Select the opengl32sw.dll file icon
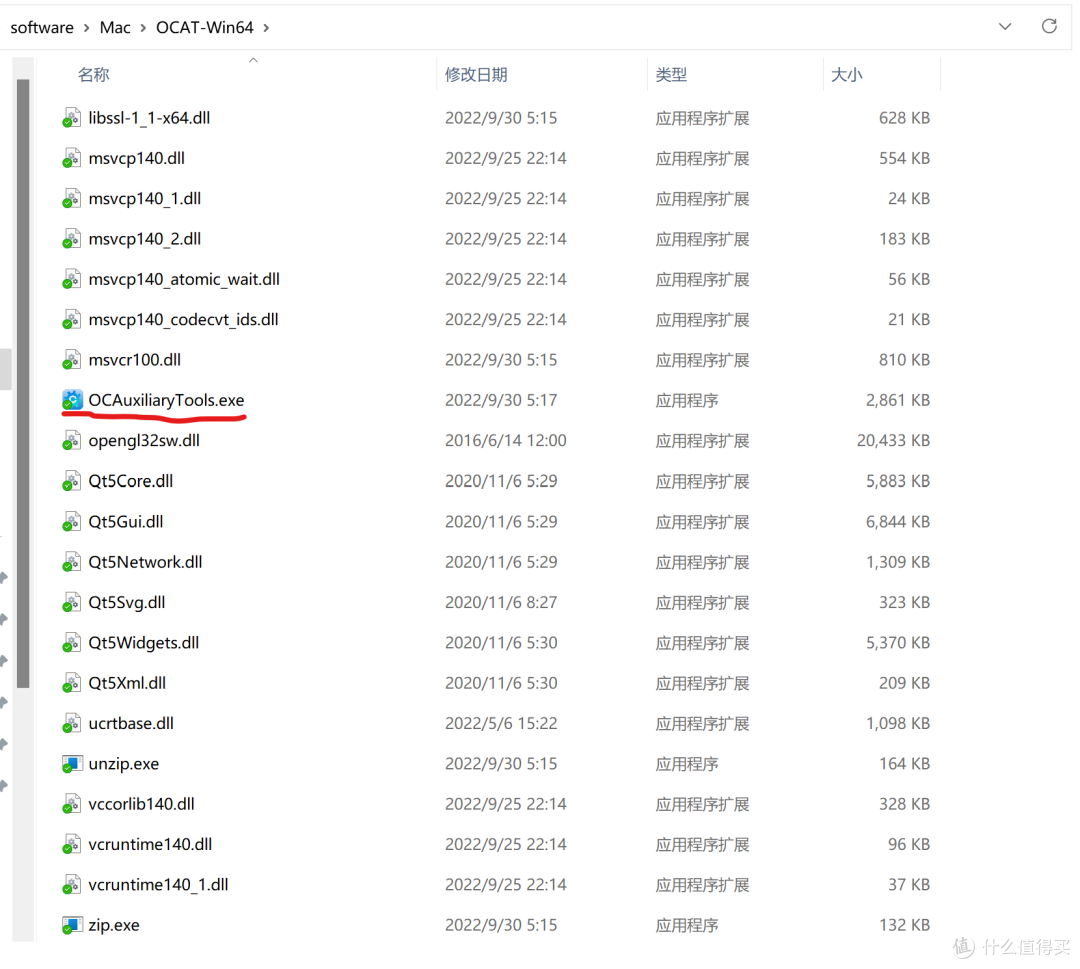Viewport: 1080px width, 969px height. [x=72, y=441]
